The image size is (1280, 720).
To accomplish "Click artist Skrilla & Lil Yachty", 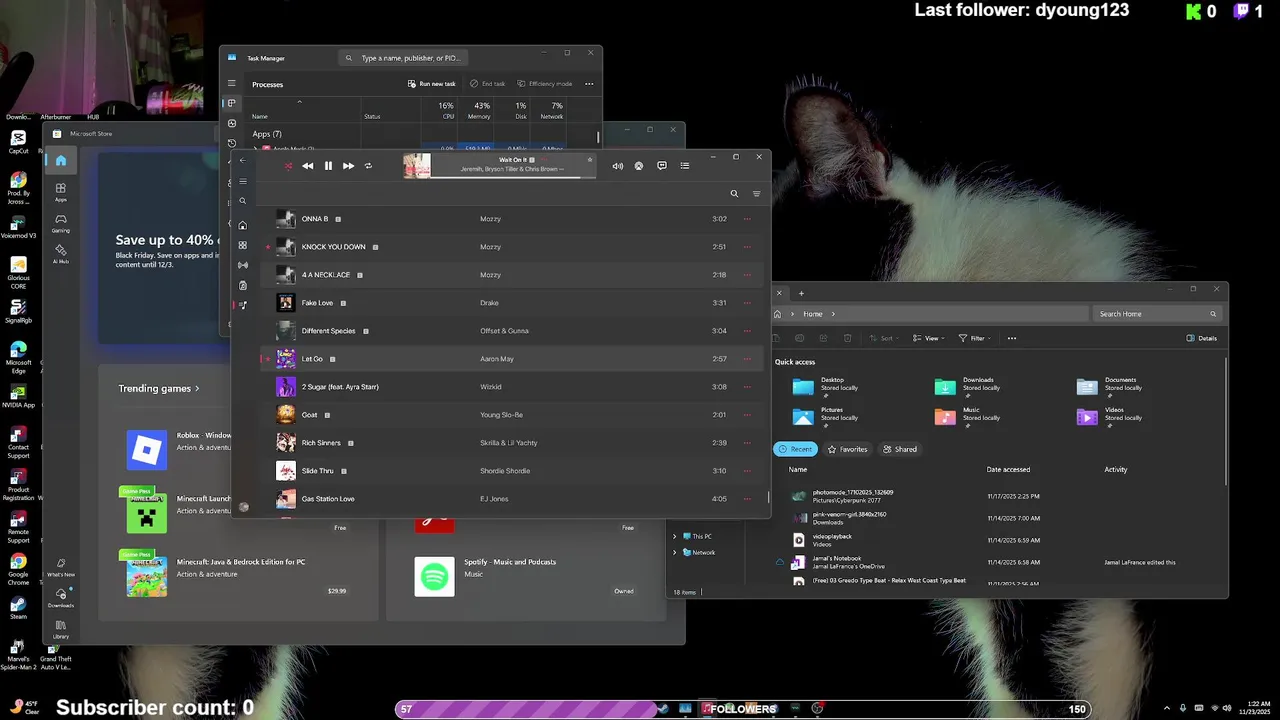I will [x=509, y=443].
